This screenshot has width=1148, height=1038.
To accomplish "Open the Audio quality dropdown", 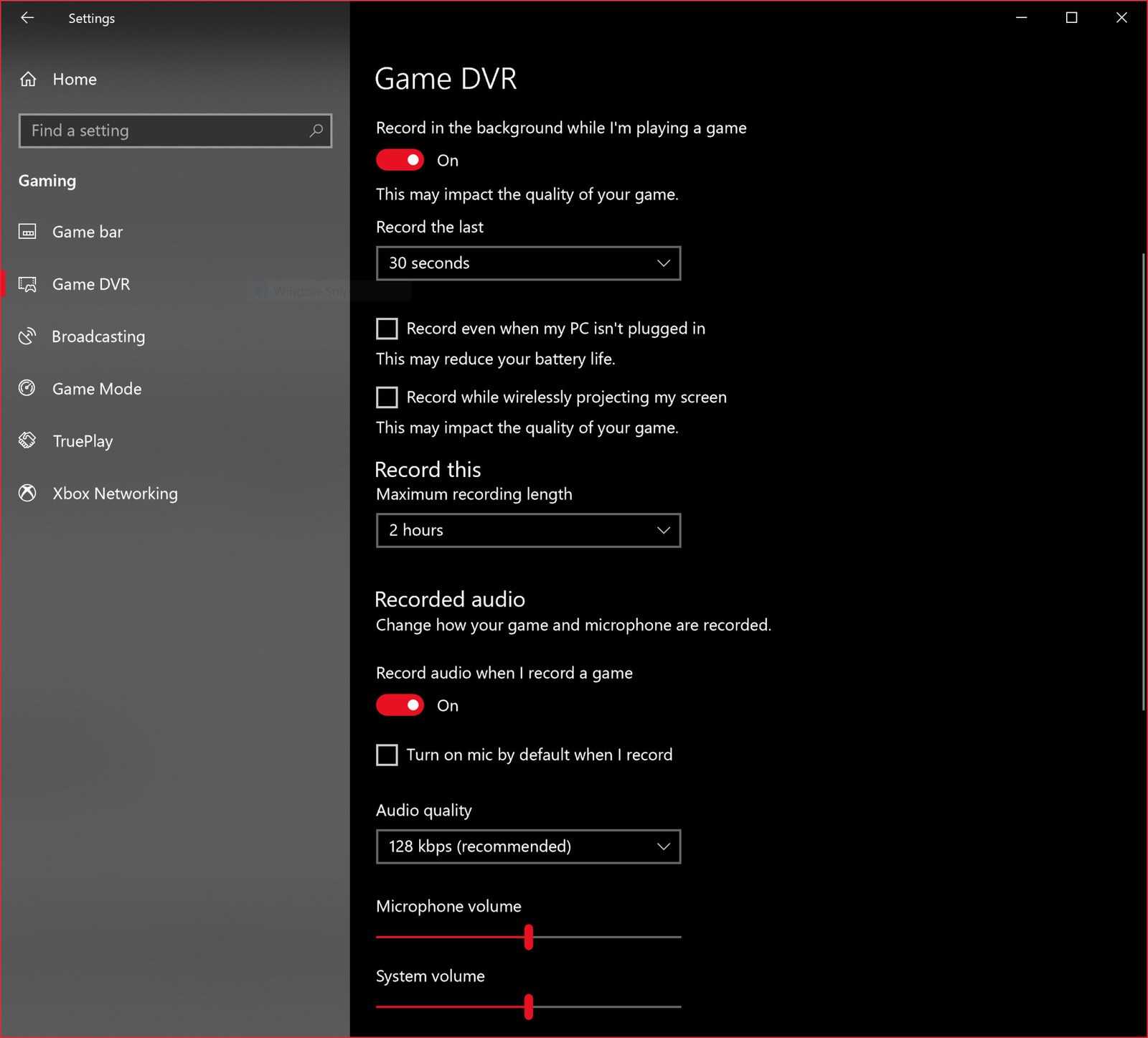I will click(x=528, y=846).
